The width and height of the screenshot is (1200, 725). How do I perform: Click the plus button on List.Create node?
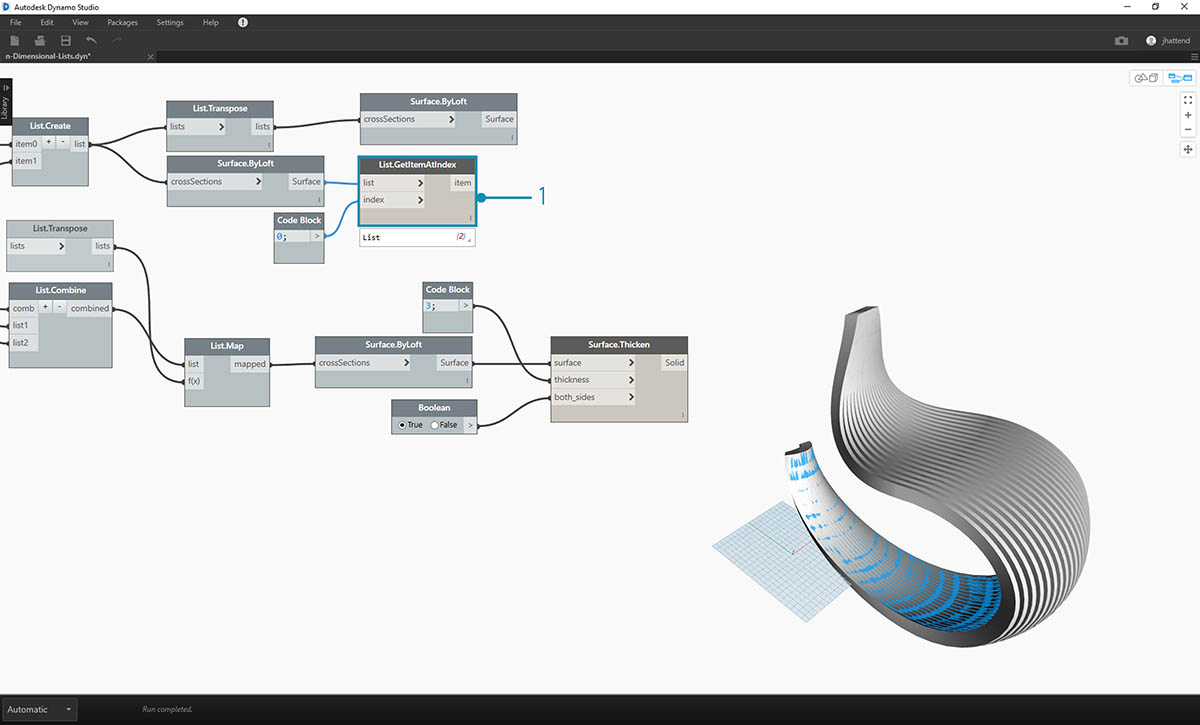pyautogui.click(x=48, y=143)
